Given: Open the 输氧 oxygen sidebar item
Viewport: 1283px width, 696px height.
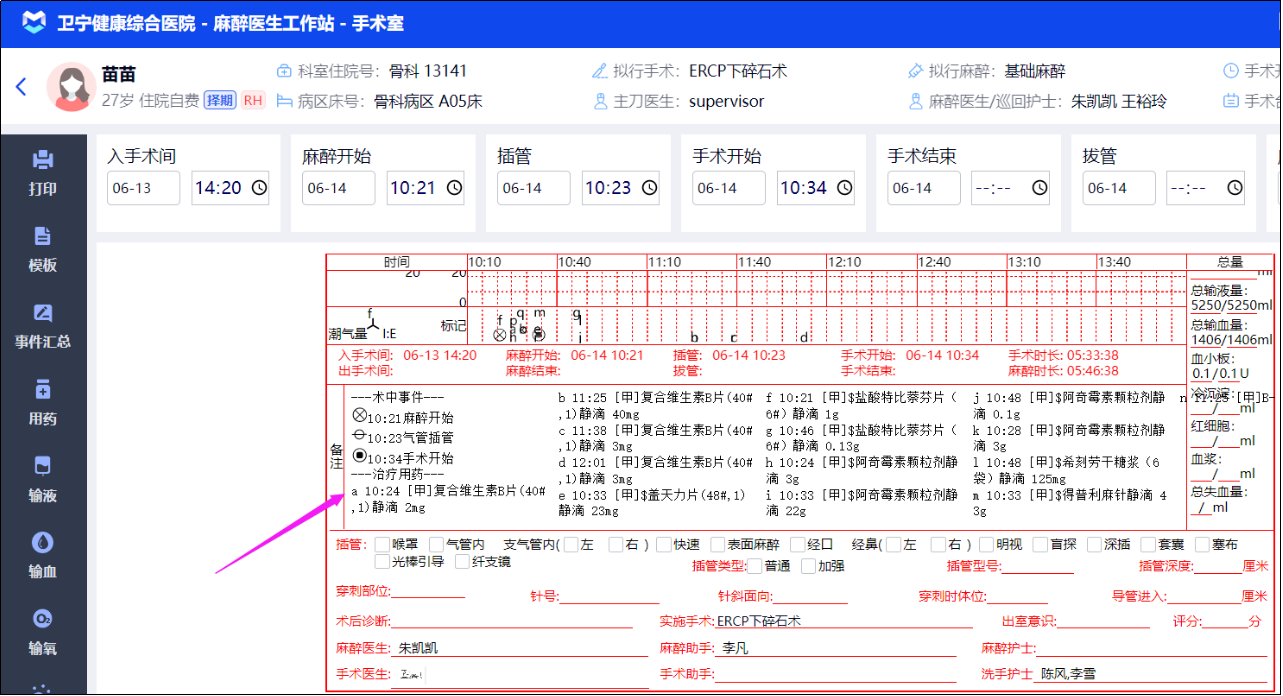Looking at the screenshot, I should pos(42,632).
